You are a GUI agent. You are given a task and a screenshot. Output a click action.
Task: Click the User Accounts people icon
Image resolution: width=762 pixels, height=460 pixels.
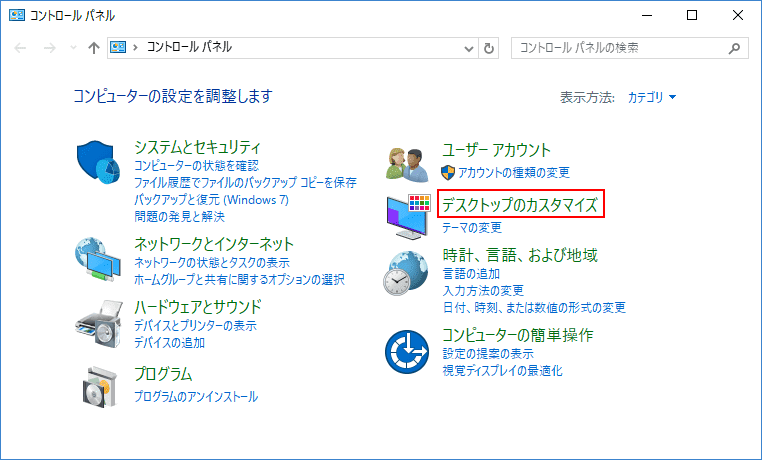tap(407, 165)
